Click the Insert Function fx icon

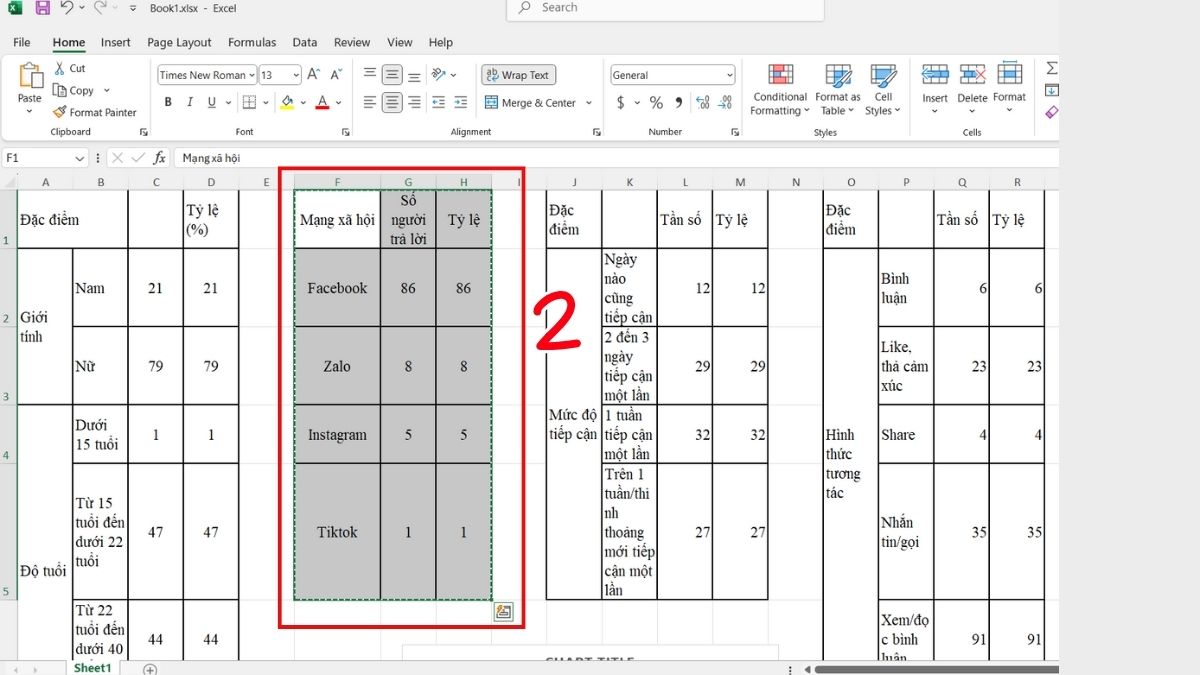159,158
